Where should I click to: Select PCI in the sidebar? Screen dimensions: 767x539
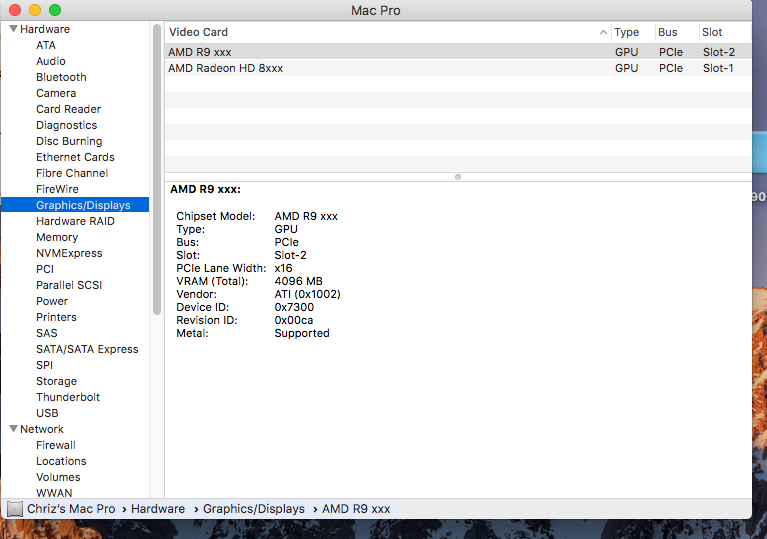(45, 269)
